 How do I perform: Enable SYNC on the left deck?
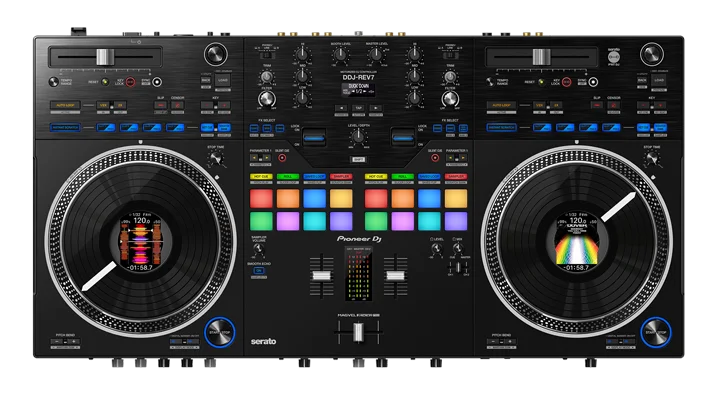coord(157,82)
